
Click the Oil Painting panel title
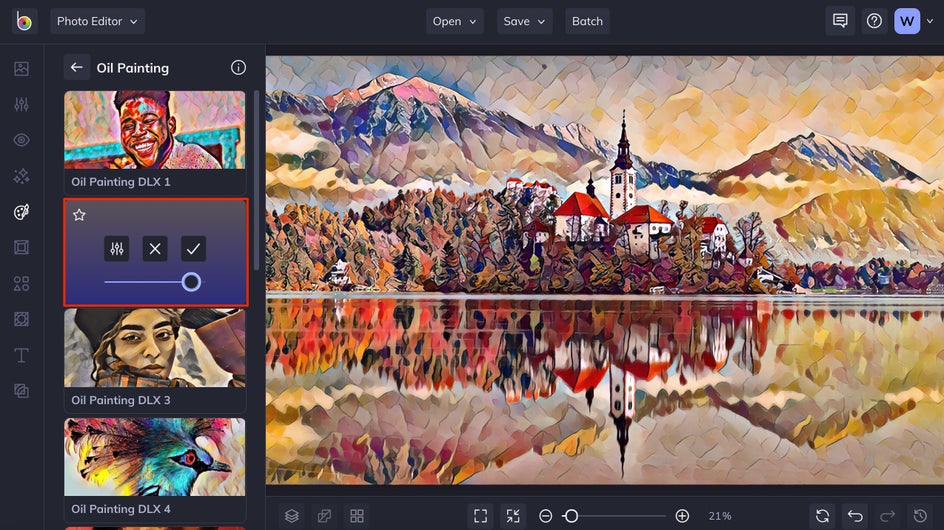[133, 68]
